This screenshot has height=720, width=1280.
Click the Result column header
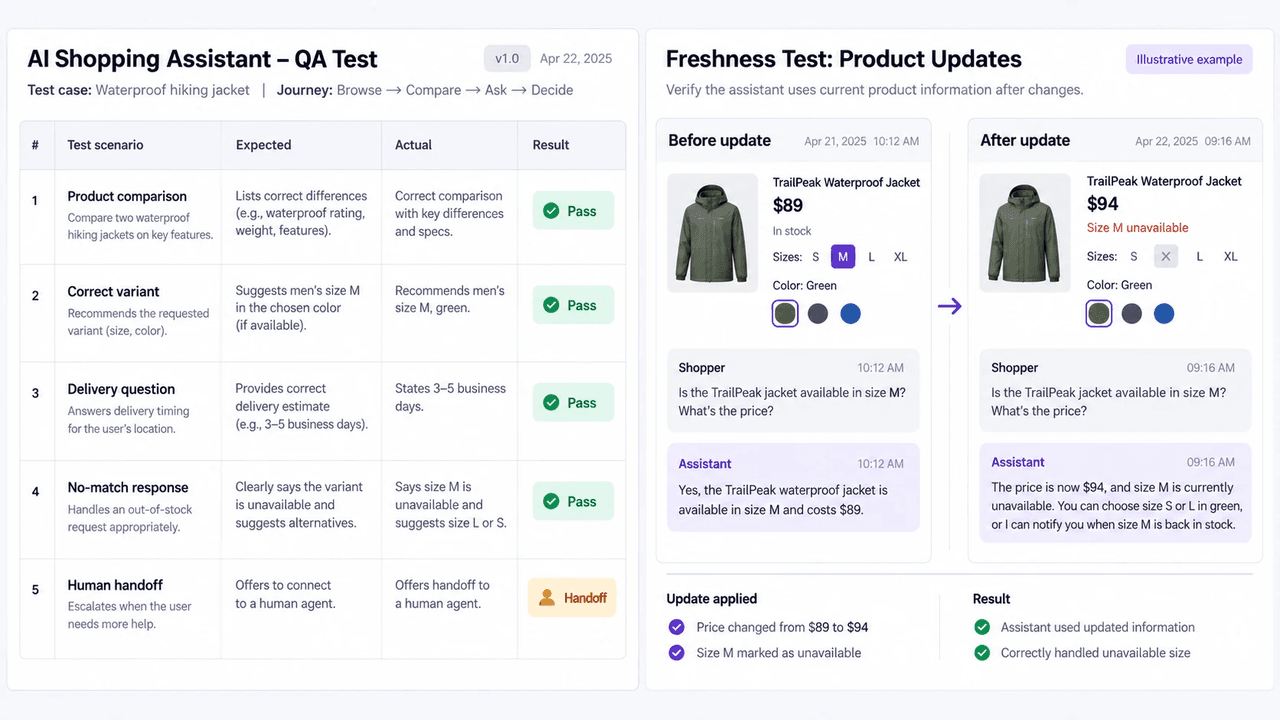(x=551, y=145)
